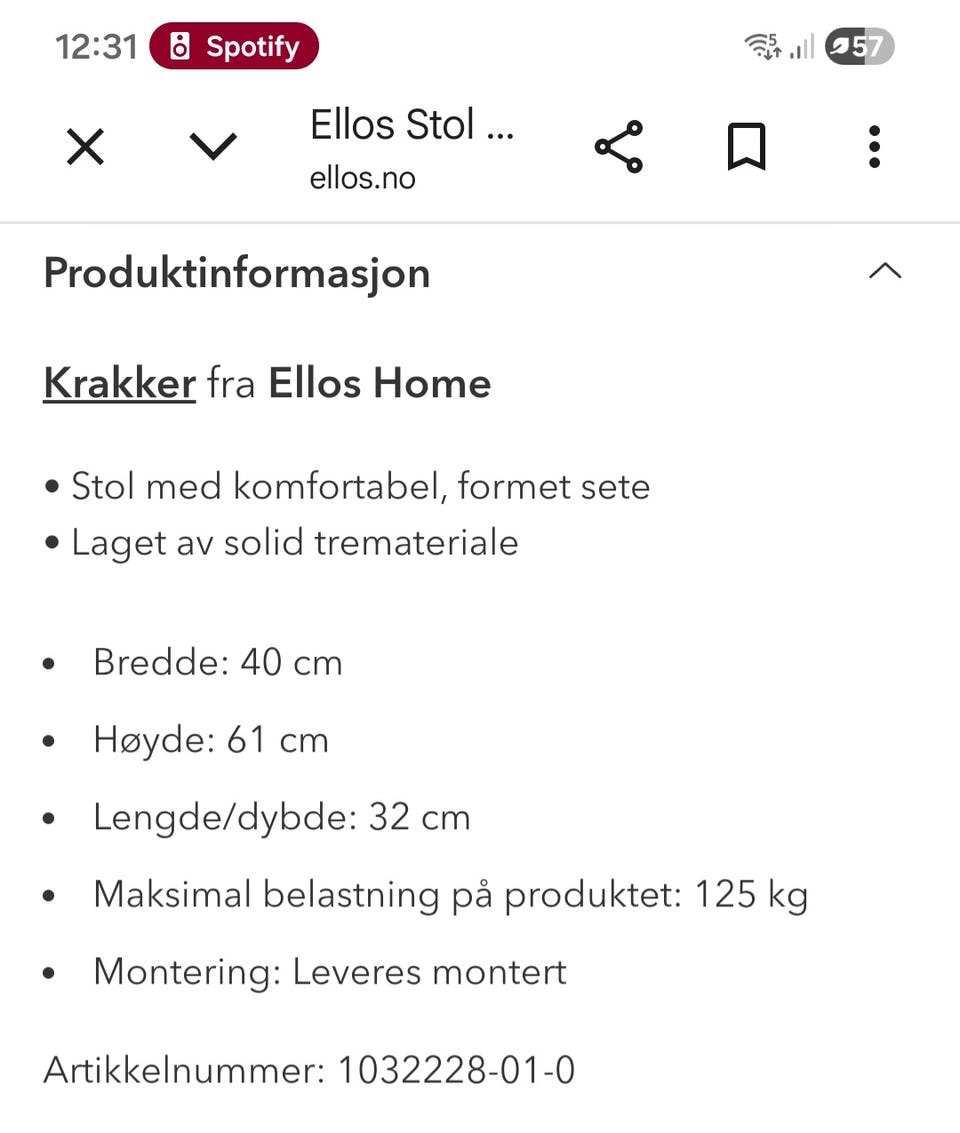Tap the ellos.no domain text

[x=363, y=178]
